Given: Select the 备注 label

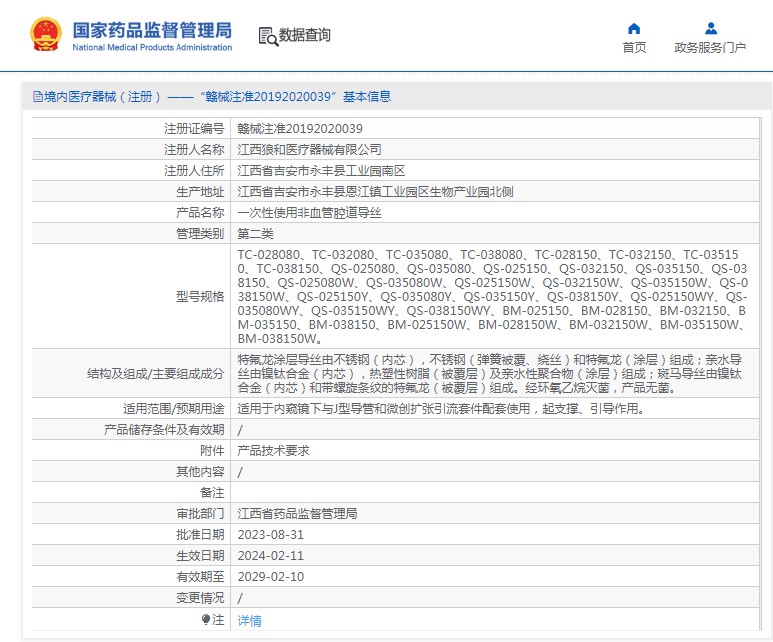Looking at the screenshot, I should click(212, 493).
